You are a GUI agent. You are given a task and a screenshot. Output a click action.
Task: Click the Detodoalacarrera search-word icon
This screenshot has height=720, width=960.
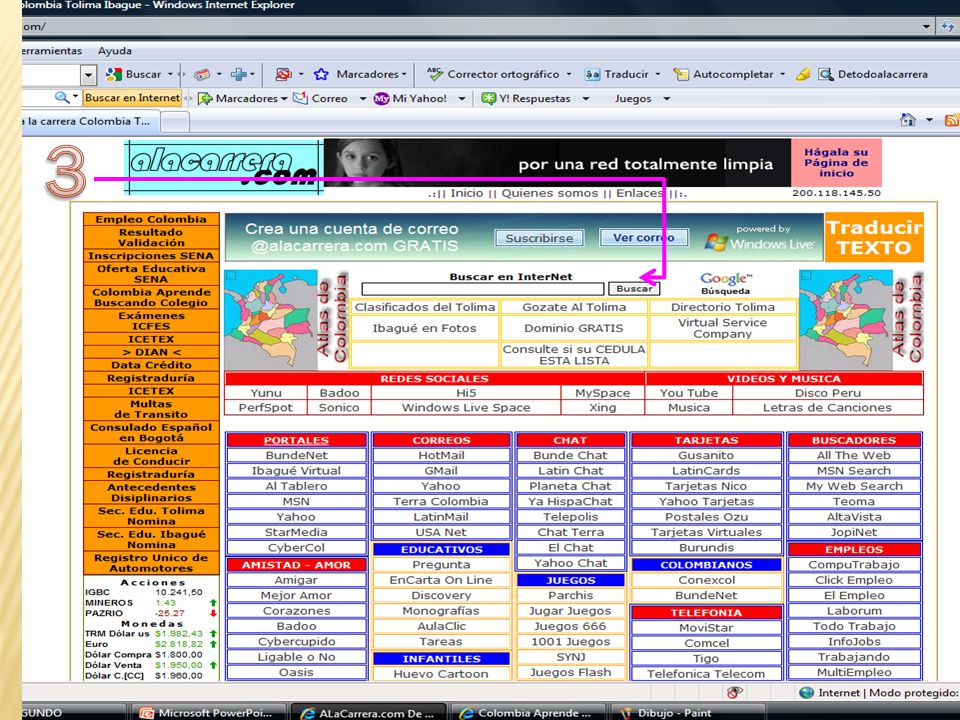pyautogui.click(x=826, y=74)
